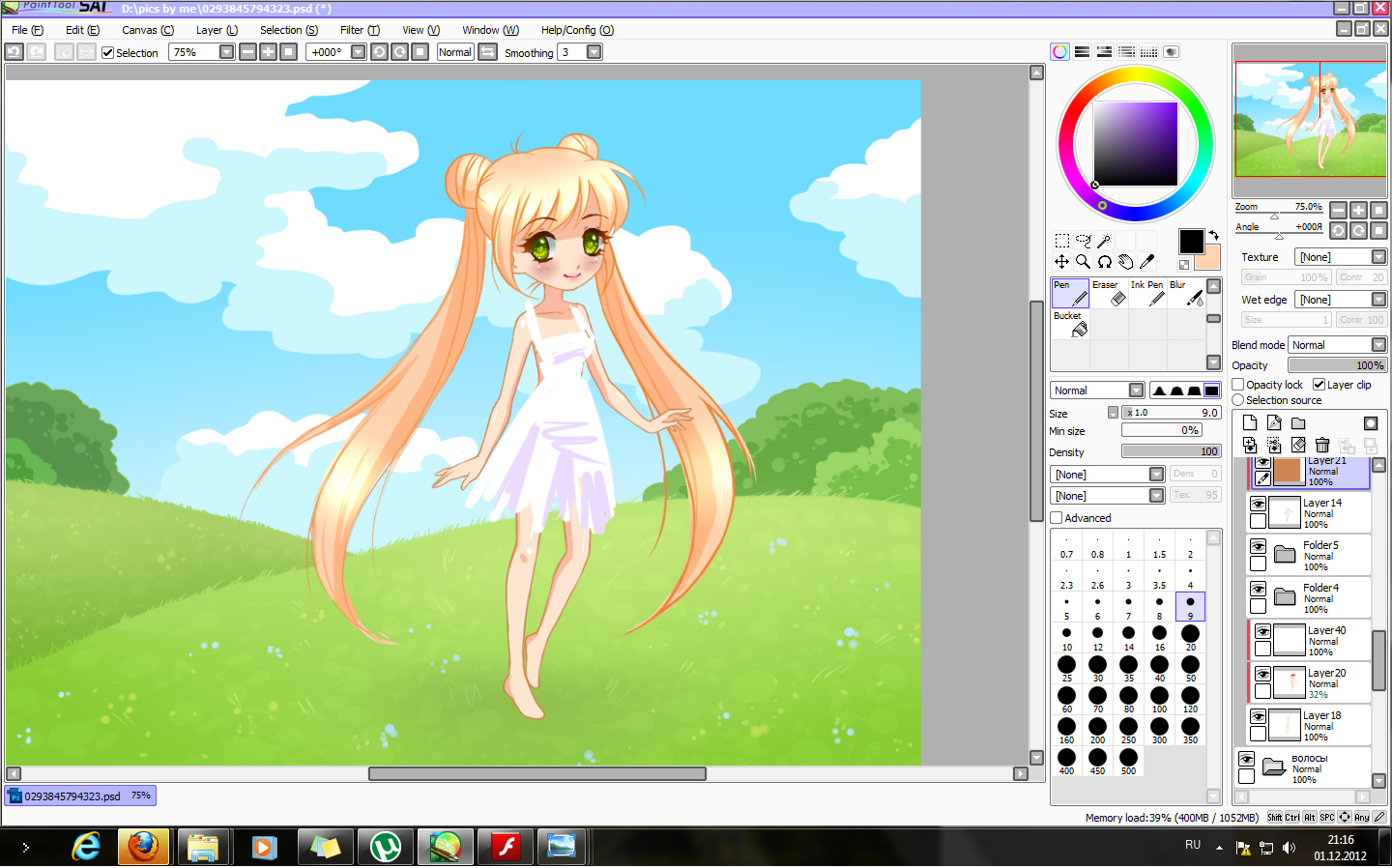
Task: Toggle the color wheel panel icon
Action: point(1060,52)
